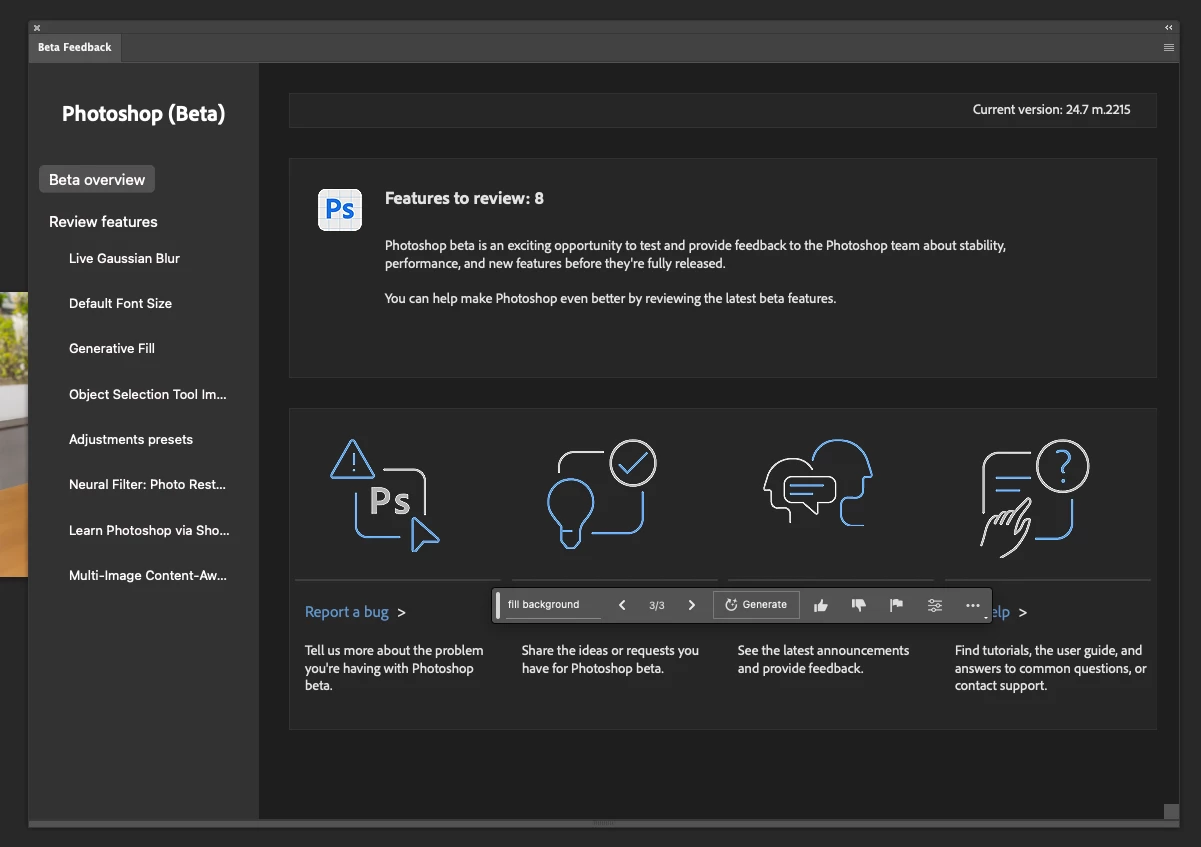Open the Live Gaussian Blur feature
The image size is (1201, 847).
click(124, 258)
